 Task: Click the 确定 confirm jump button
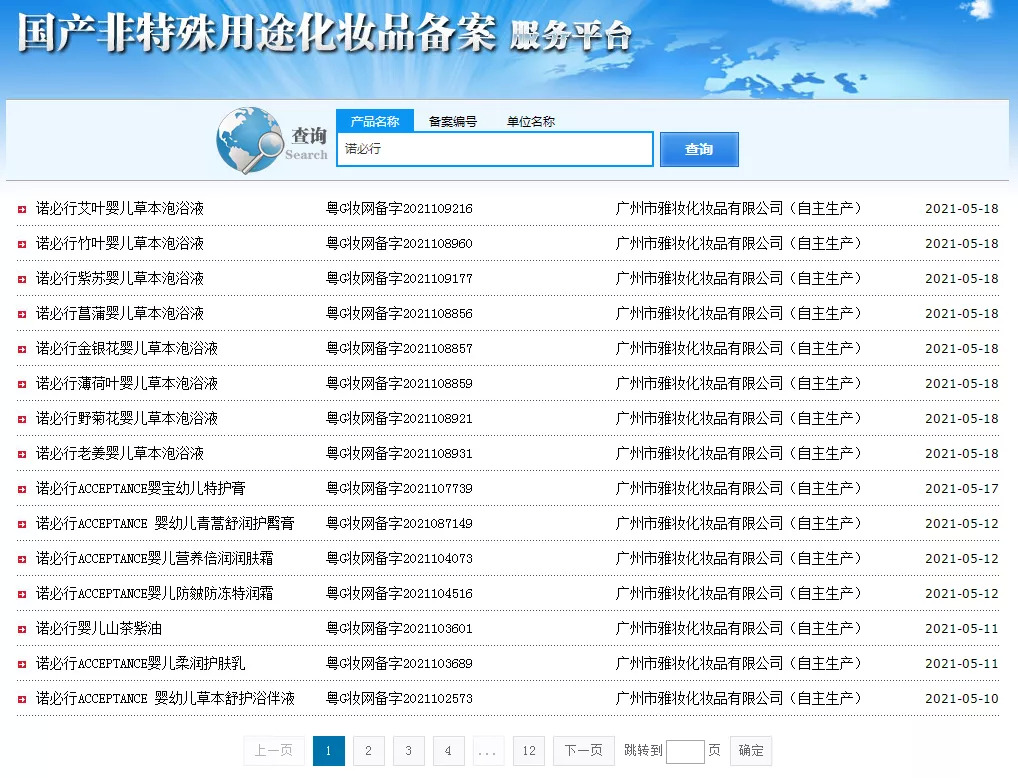point(751,751)
